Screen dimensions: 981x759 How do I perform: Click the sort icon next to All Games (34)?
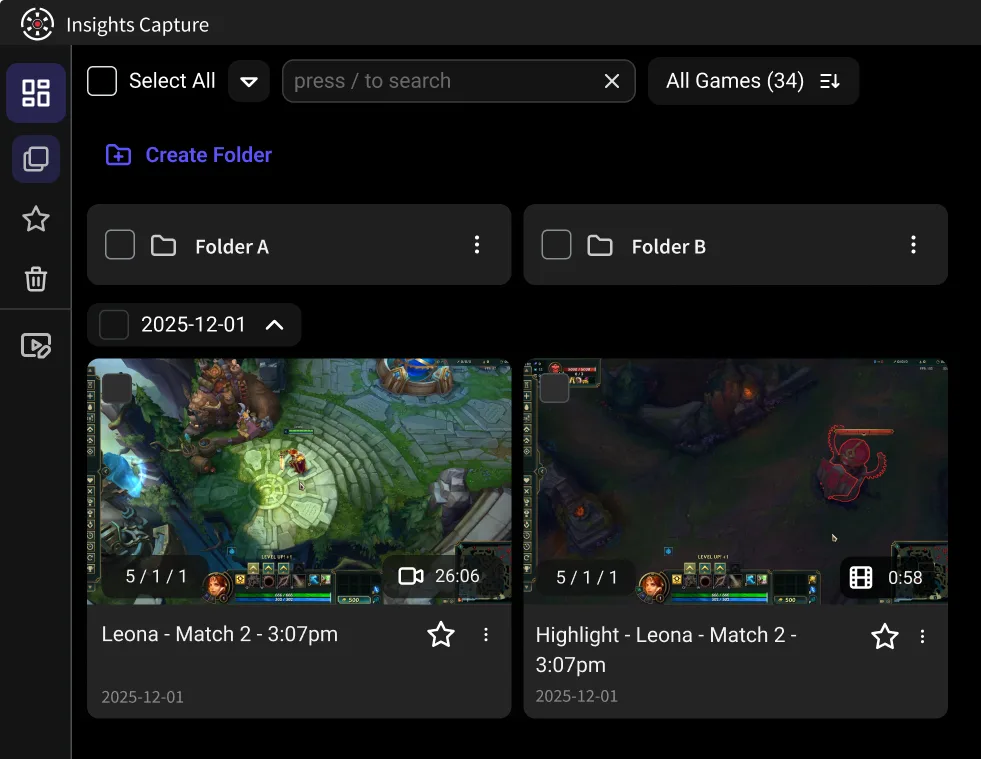(831, 81)
